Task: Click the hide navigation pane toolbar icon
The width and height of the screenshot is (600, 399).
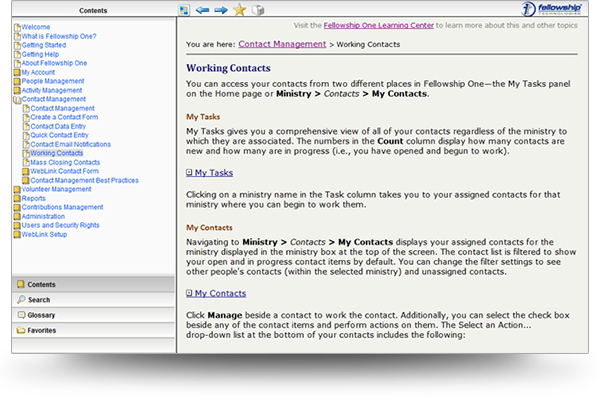Action: pyautogui.click(x=184, y=10)
